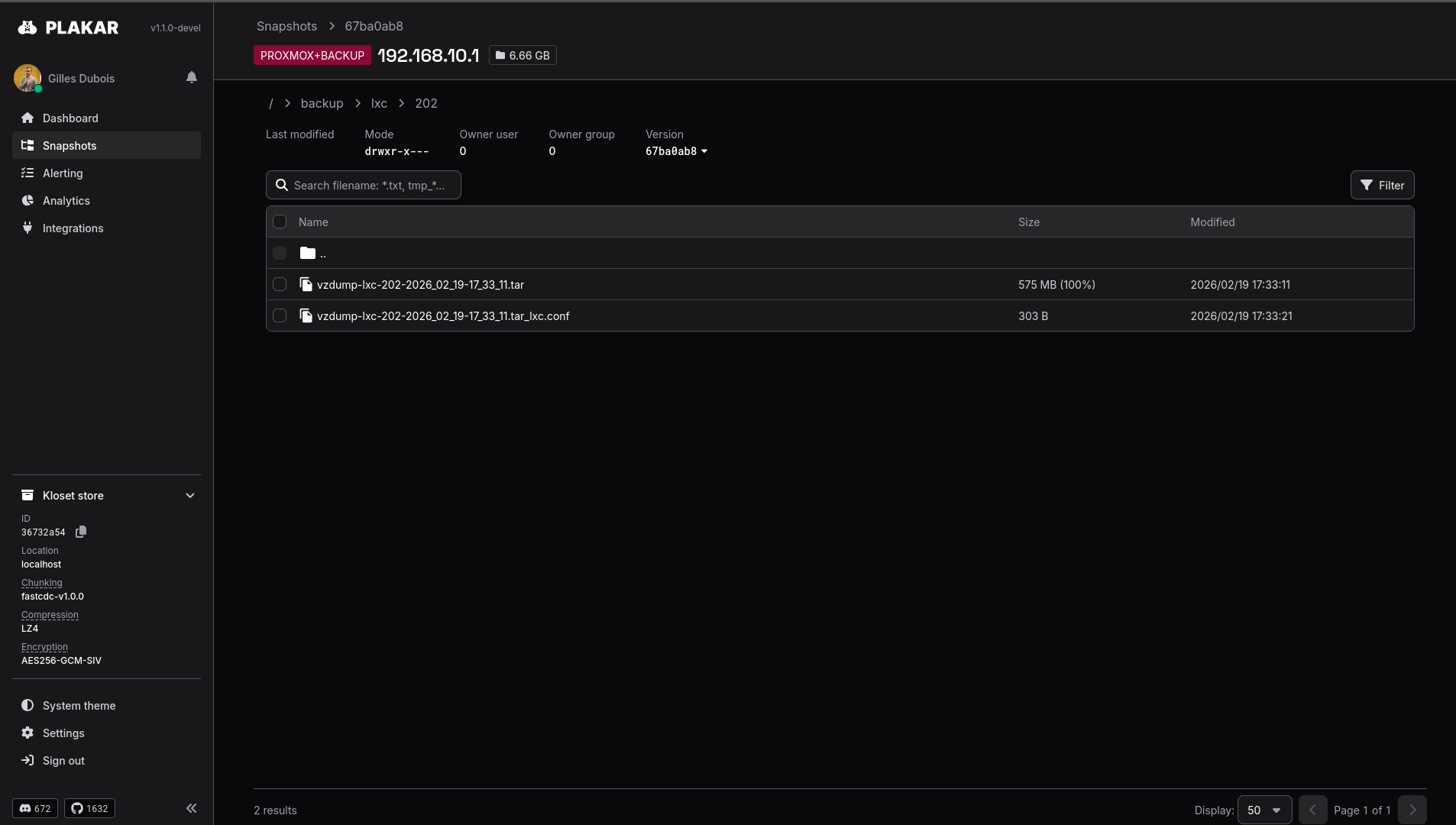Click the Filter button

point(1382,185)
